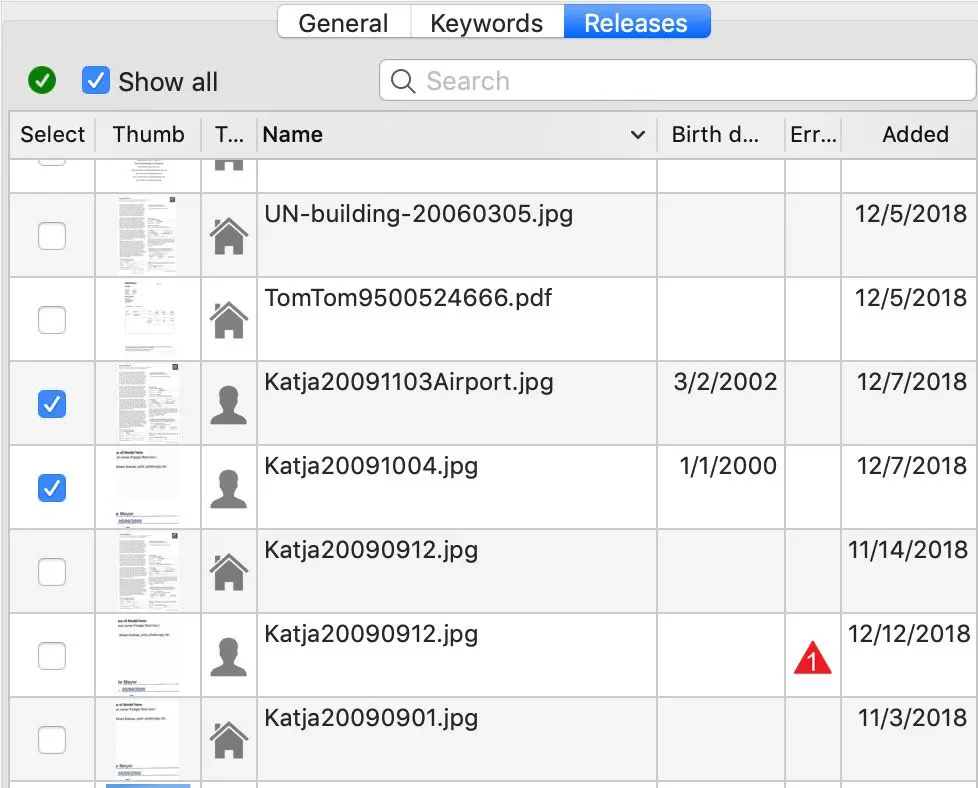Open the Katja20091004.jpg release thumbnail
The height and width of the screenshot is (788, 978).
148,487
